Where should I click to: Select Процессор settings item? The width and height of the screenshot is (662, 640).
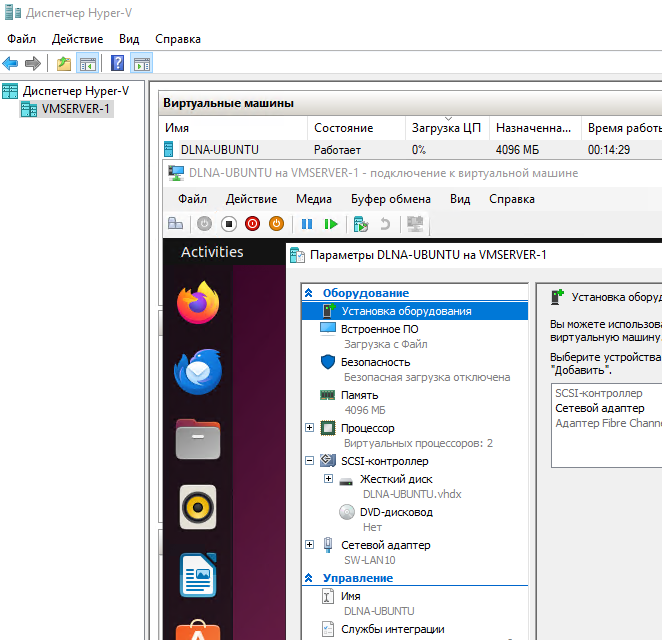(367, 428)
